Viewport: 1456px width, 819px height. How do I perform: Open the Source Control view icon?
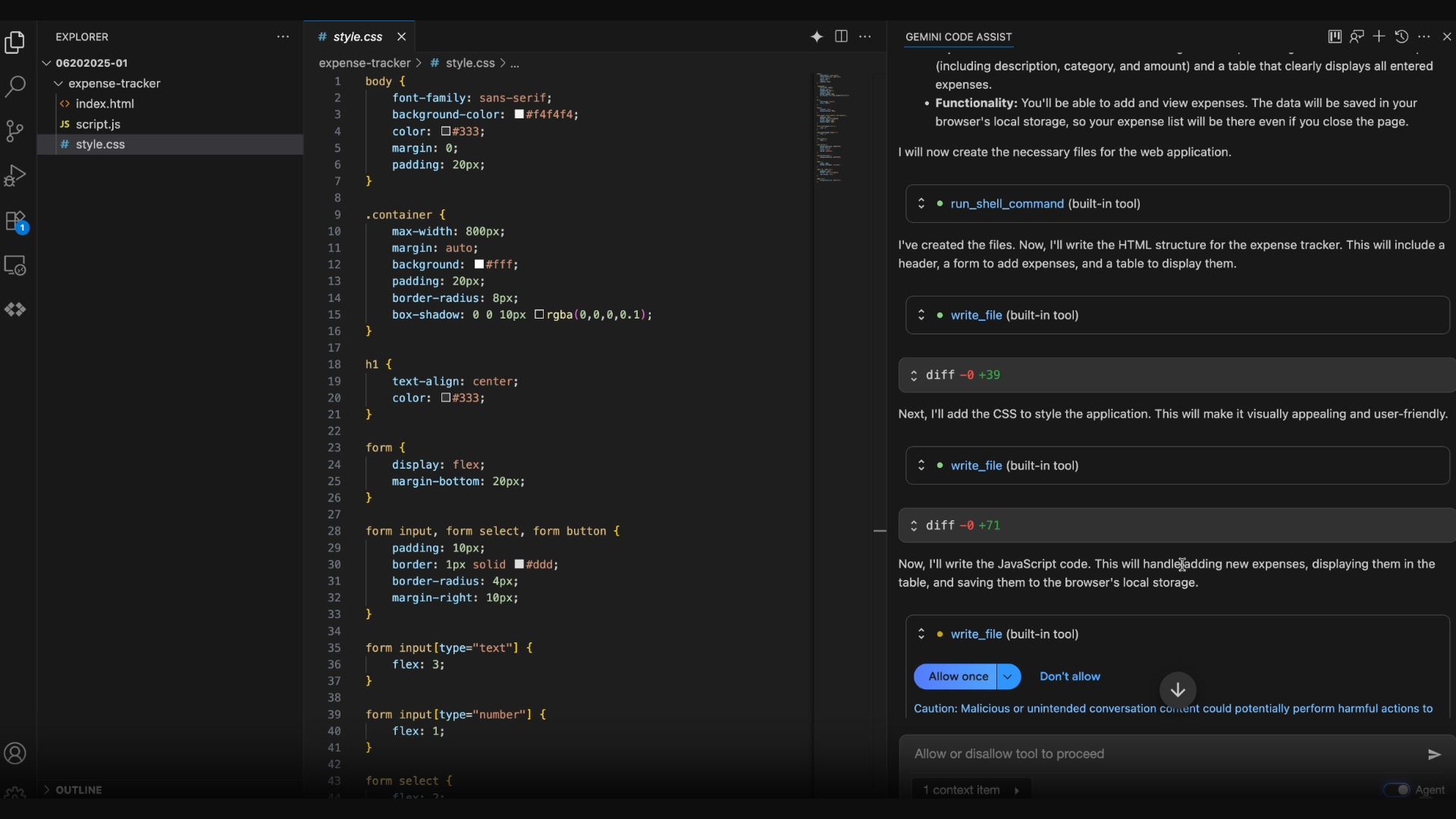[x=15, y=130]
